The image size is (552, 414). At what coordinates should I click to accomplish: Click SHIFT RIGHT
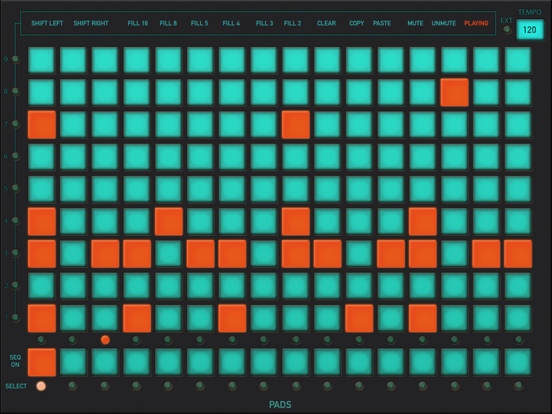pyautogui.click(x=91, y=23)
